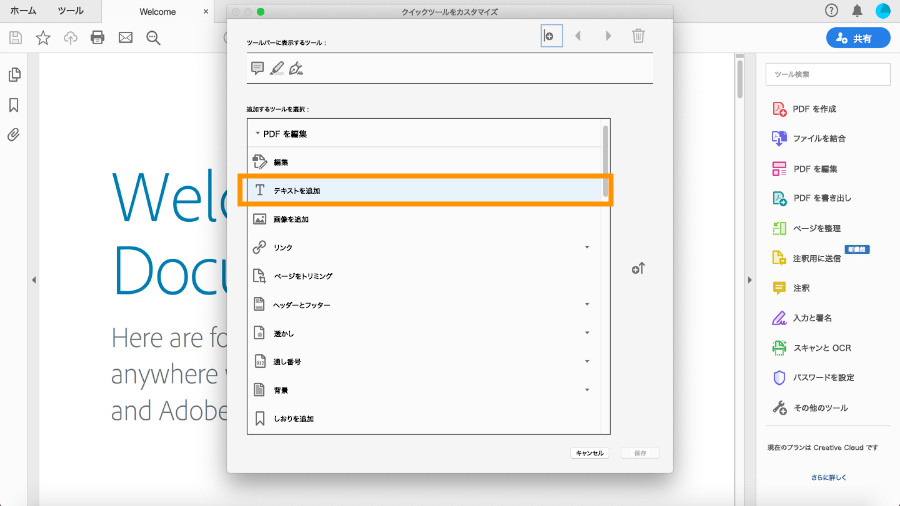Expand the 背景 dropdown arrow
Image resolution: width=900 pixels, height=506 pixels.
tap(587, 390)
